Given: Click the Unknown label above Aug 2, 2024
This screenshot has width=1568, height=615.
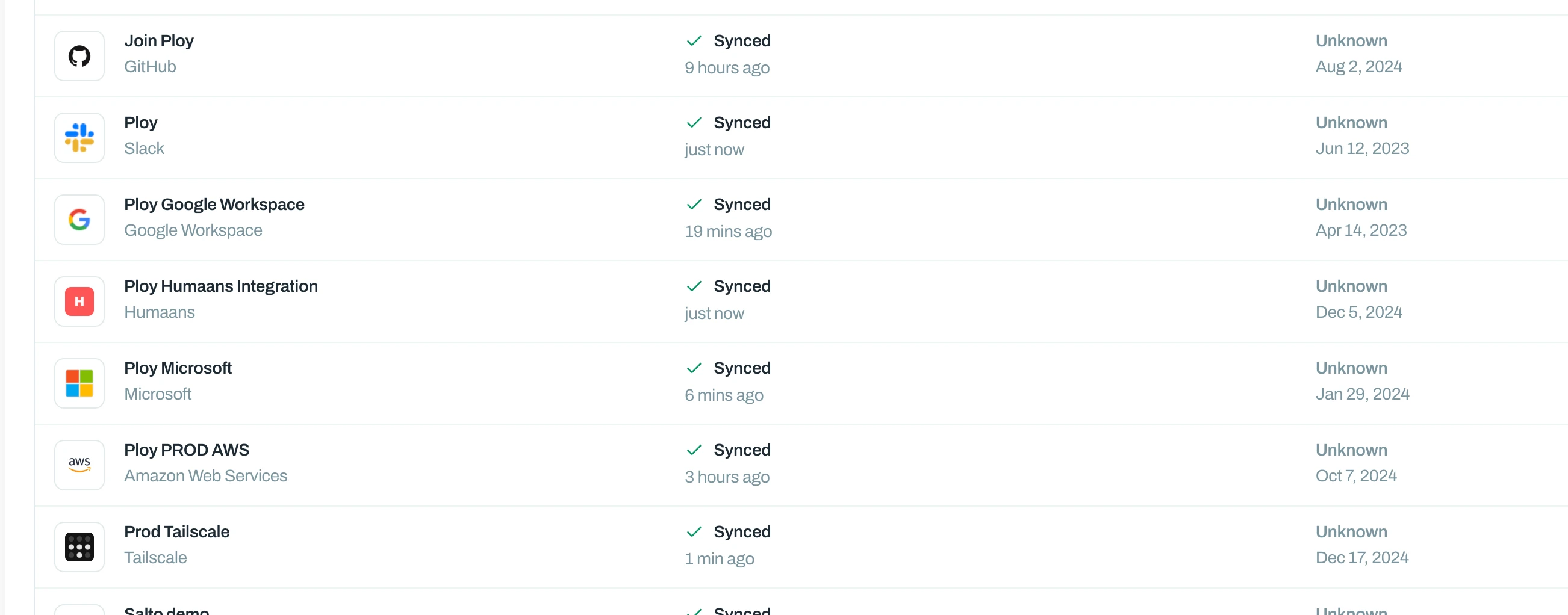Looking at the screenshot, I should (1351, 41).
